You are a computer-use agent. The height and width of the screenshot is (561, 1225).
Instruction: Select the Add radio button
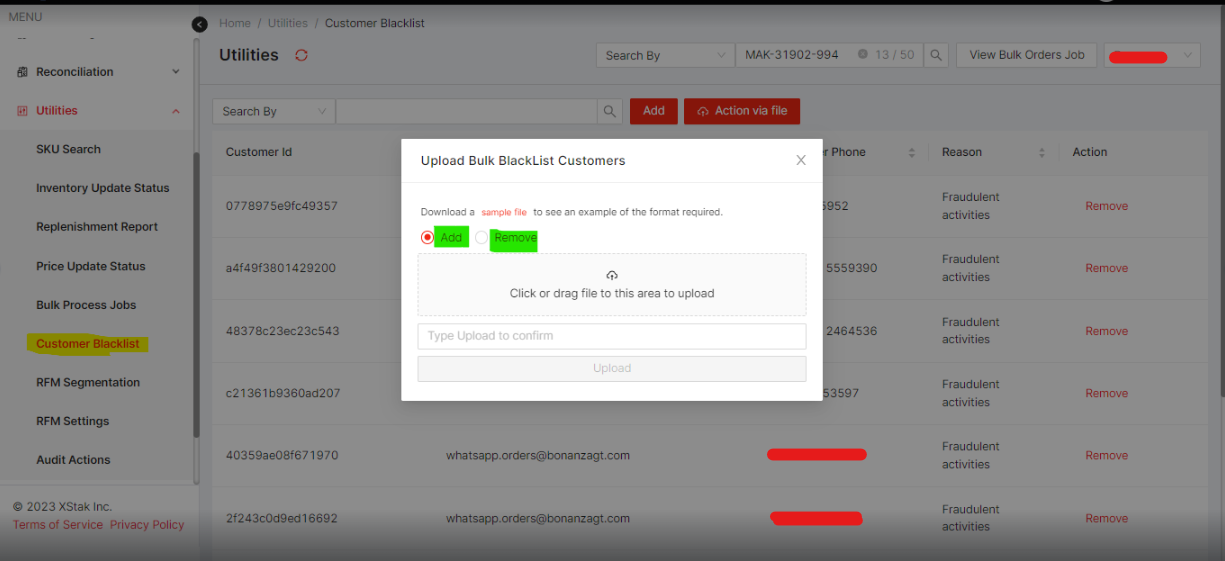click(x=428, y=238)
